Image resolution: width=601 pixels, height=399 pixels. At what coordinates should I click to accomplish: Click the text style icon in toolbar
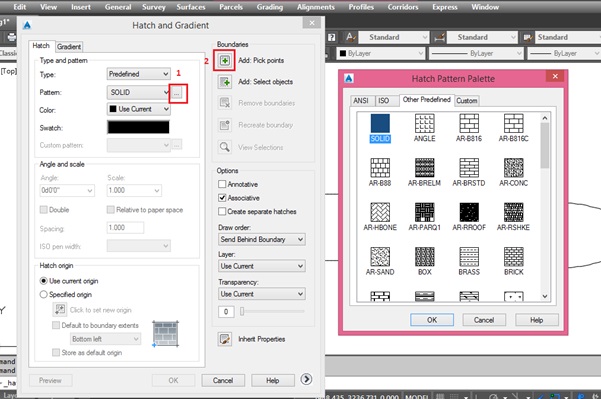pos(350,37)
